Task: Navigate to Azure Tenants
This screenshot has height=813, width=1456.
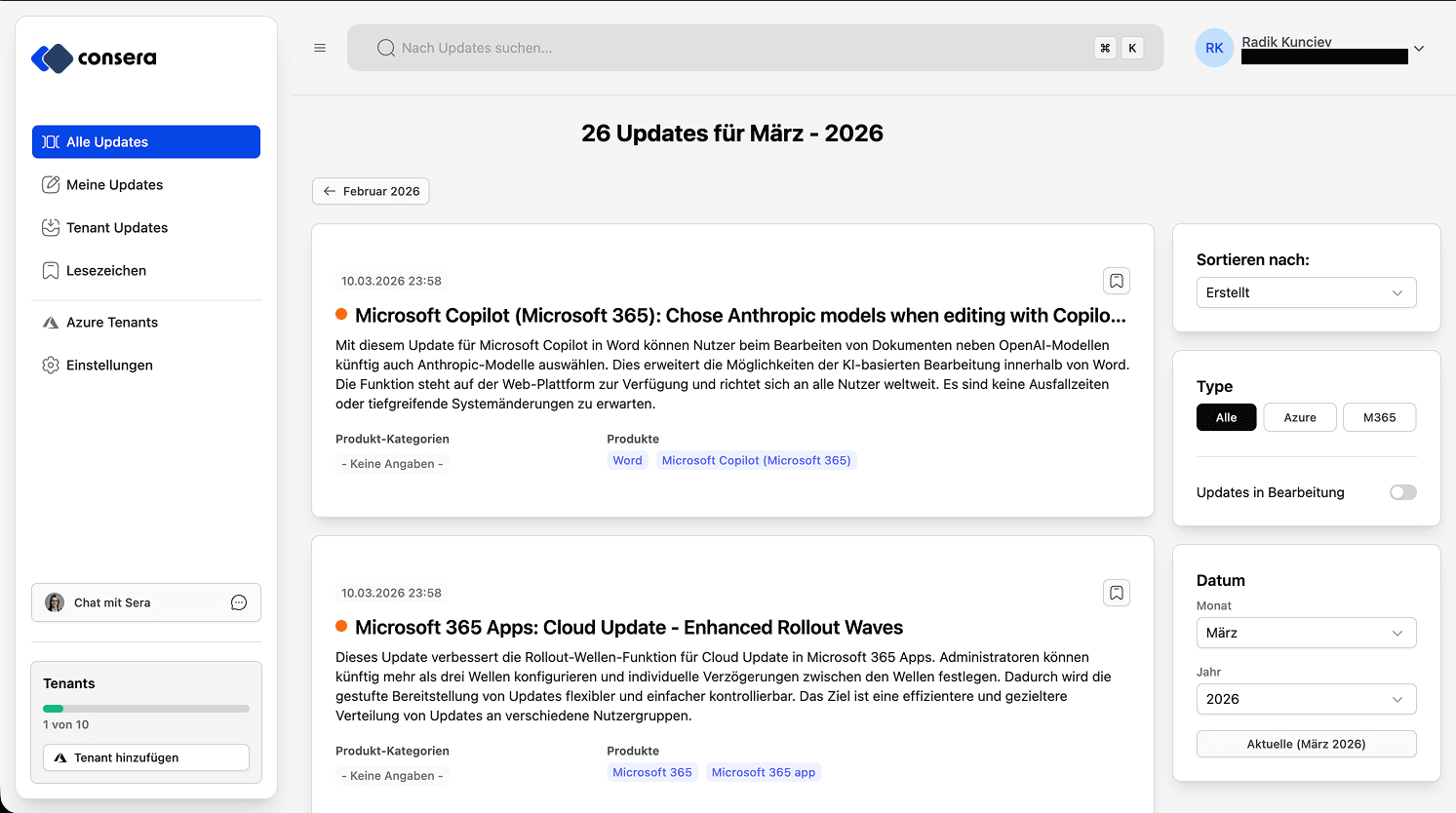Action: pyautogui.click(x=146, y=322)
